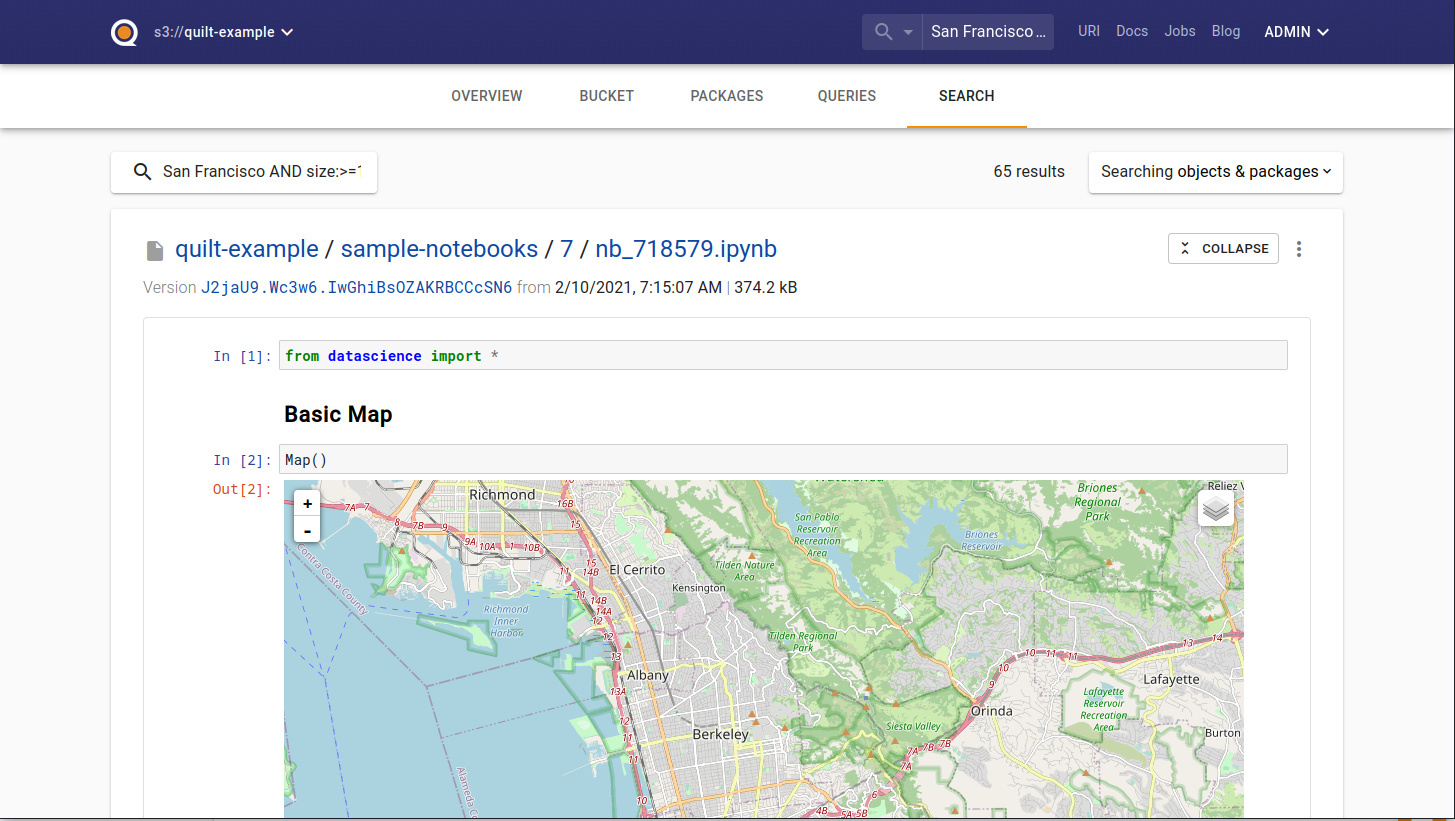Zoom in on the map

(x=307, y=504)
